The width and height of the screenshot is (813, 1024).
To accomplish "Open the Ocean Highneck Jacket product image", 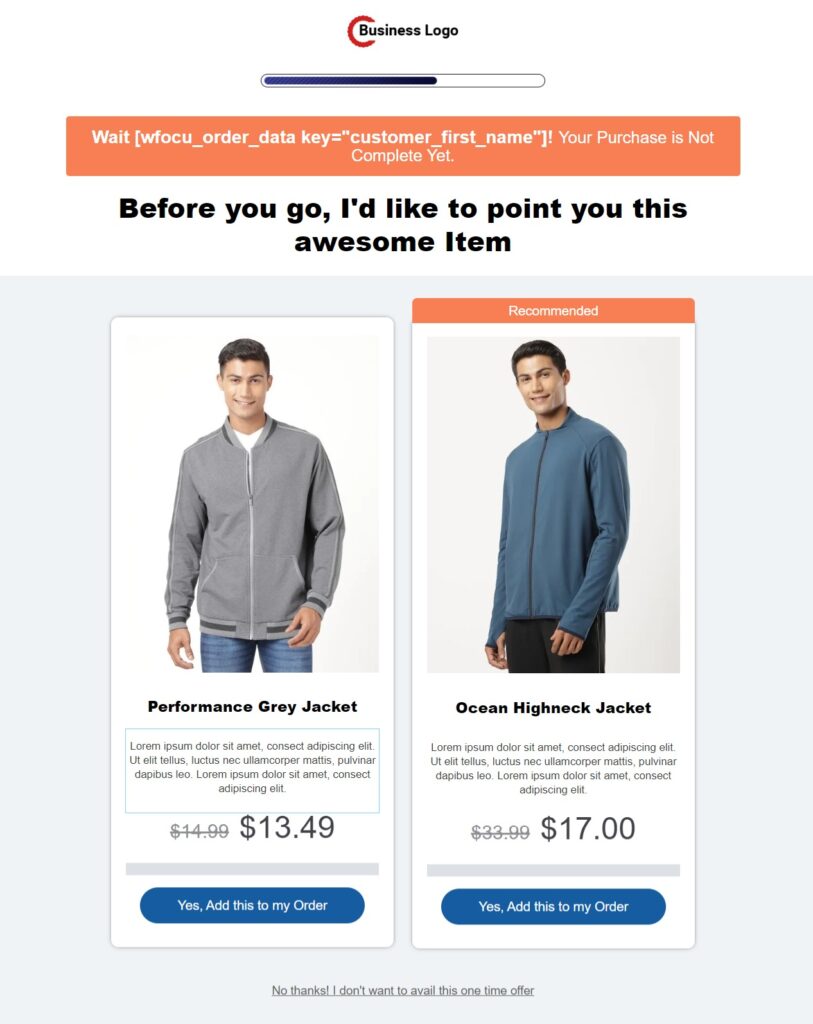I will tap(553, 505).
